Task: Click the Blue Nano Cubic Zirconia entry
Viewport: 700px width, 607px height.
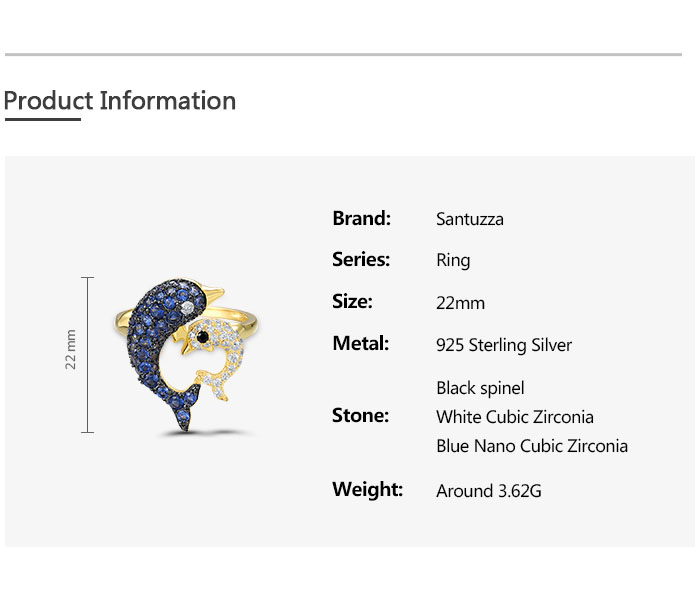Action: tap(532, 446)
